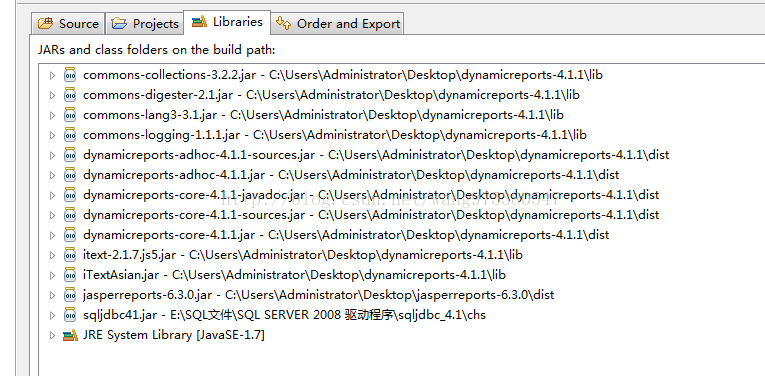
Task: Click the commons-collections-3.2.2.jar jar icon
Action: point(70,75)
